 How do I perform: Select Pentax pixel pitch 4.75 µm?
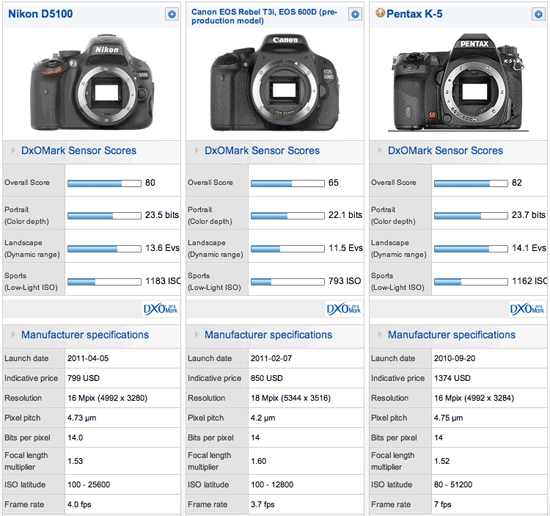coord(448,418)
